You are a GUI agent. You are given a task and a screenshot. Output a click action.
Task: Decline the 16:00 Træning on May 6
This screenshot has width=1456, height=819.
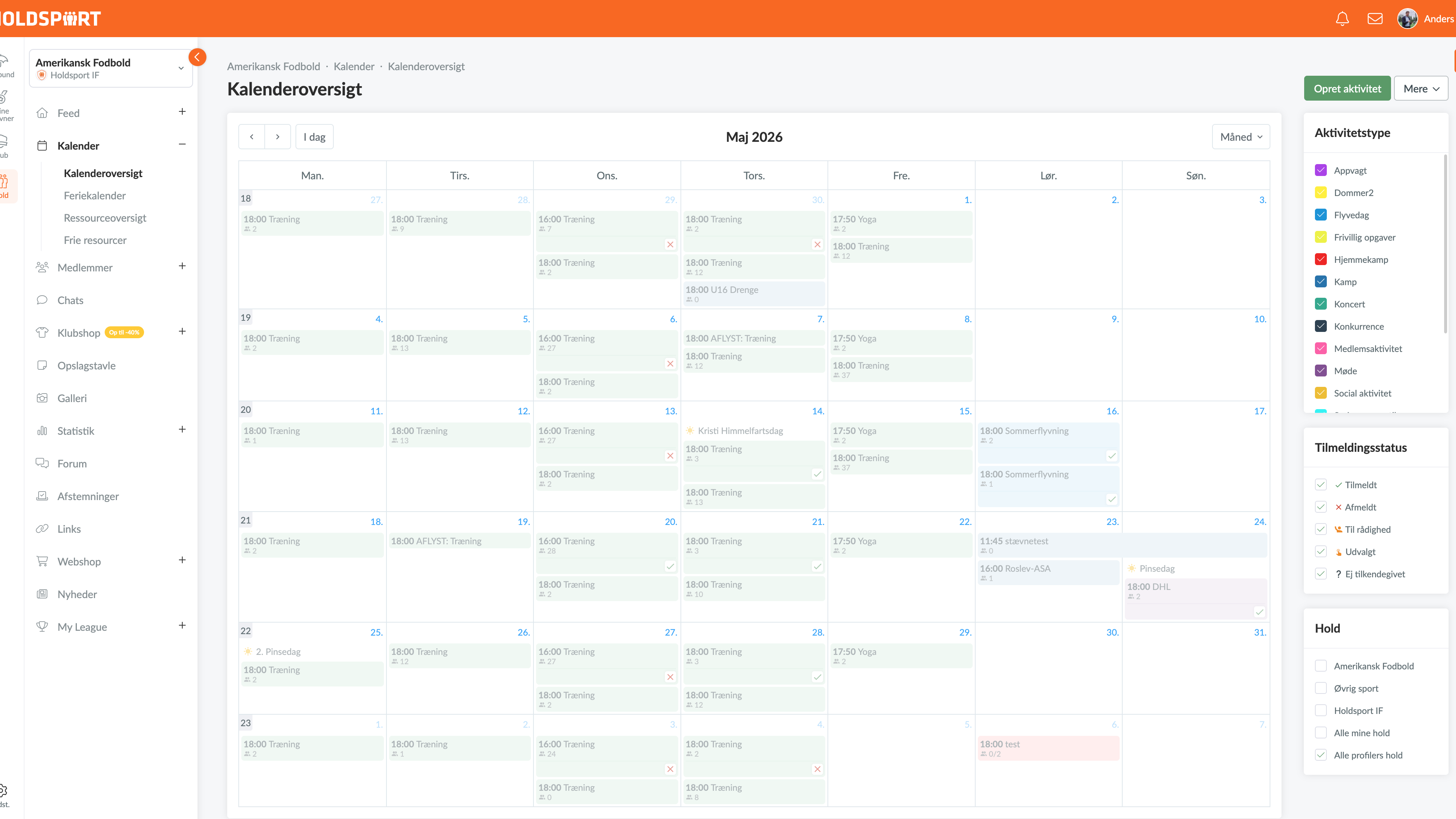(x=670, y=363)
